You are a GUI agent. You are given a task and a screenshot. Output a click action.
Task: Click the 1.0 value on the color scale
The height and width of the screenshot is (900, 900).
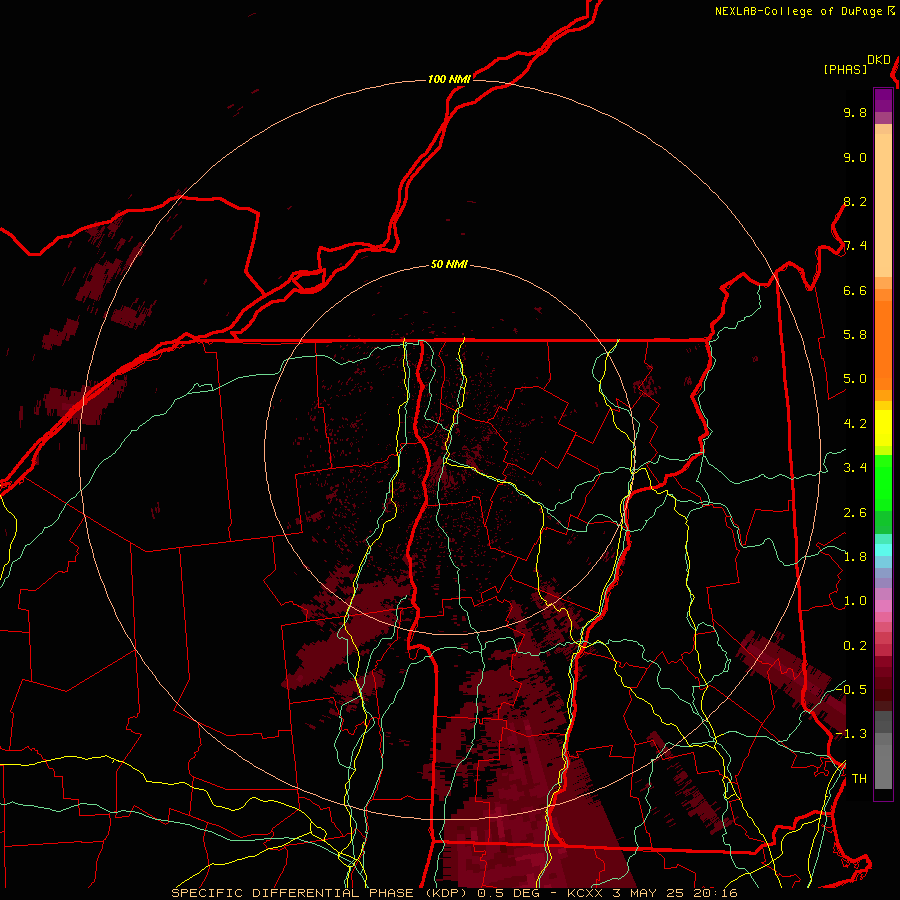855,601
